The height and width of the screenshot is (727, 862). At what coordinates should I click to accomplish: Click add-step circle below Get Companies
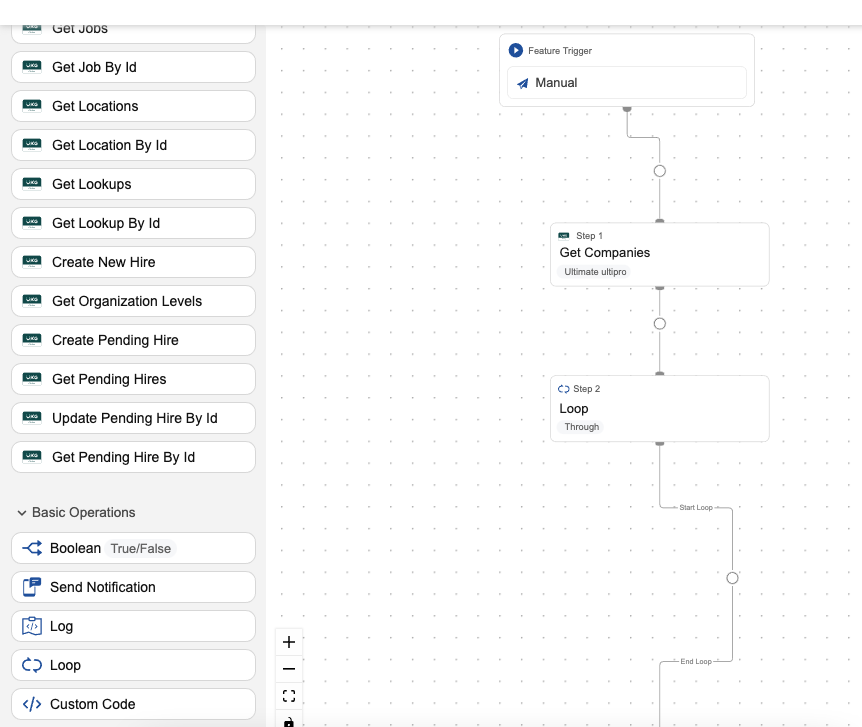(660, 324)
